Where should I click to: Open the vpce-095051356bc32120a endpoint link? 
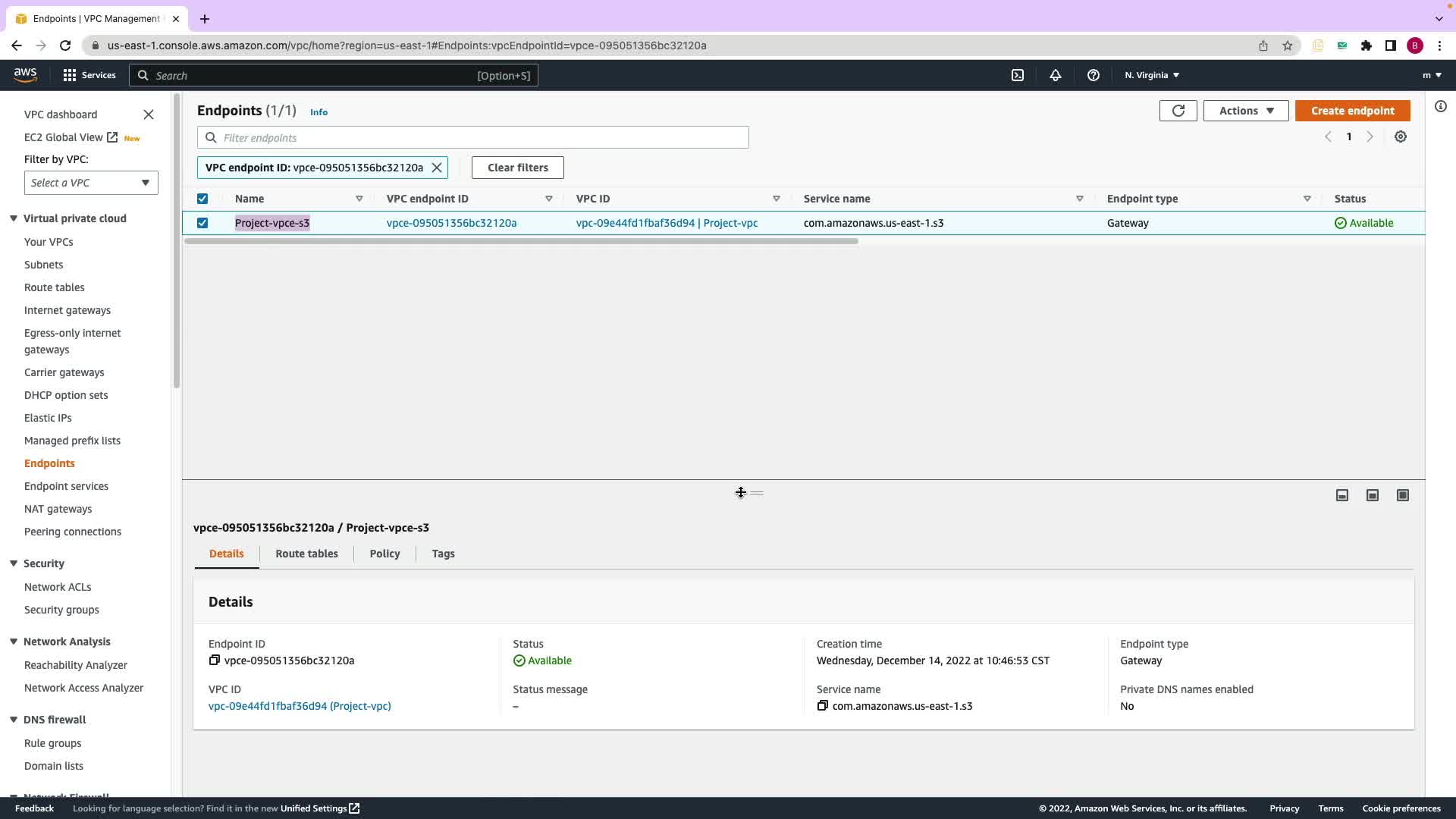pos(451,223)
